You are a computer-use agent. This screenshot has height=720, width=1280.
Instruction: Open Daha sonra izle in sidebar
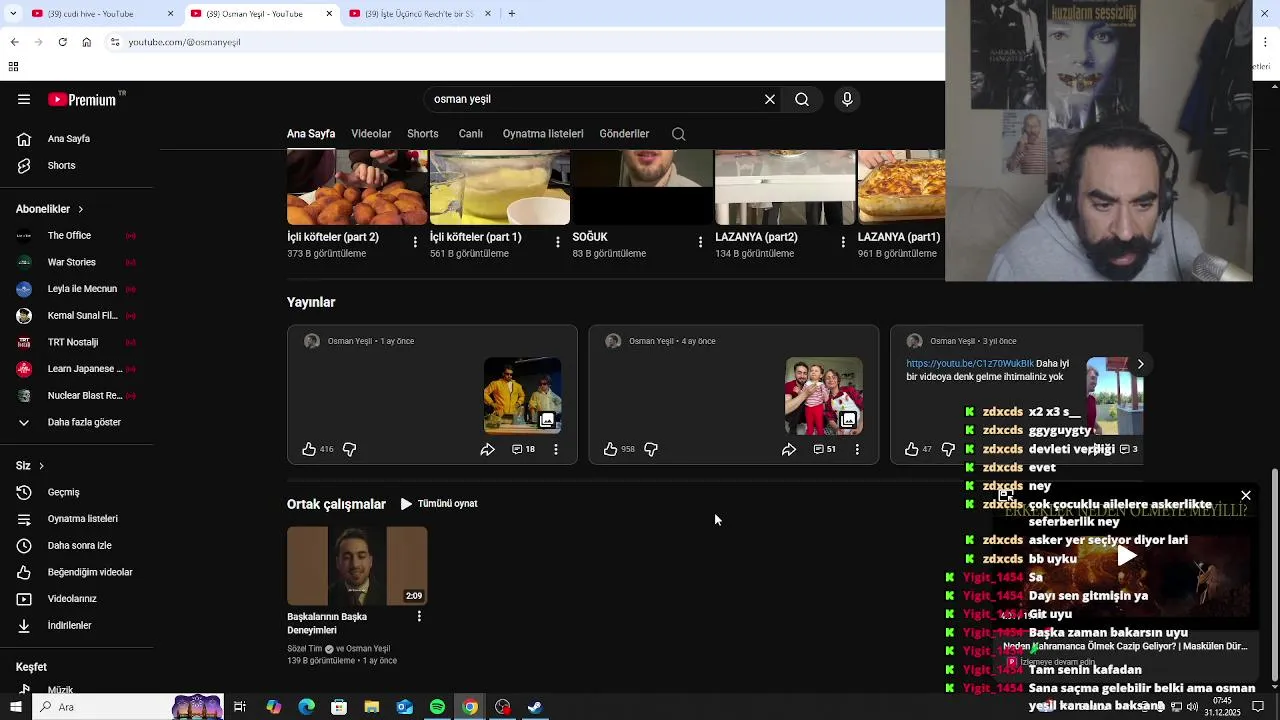79,546
